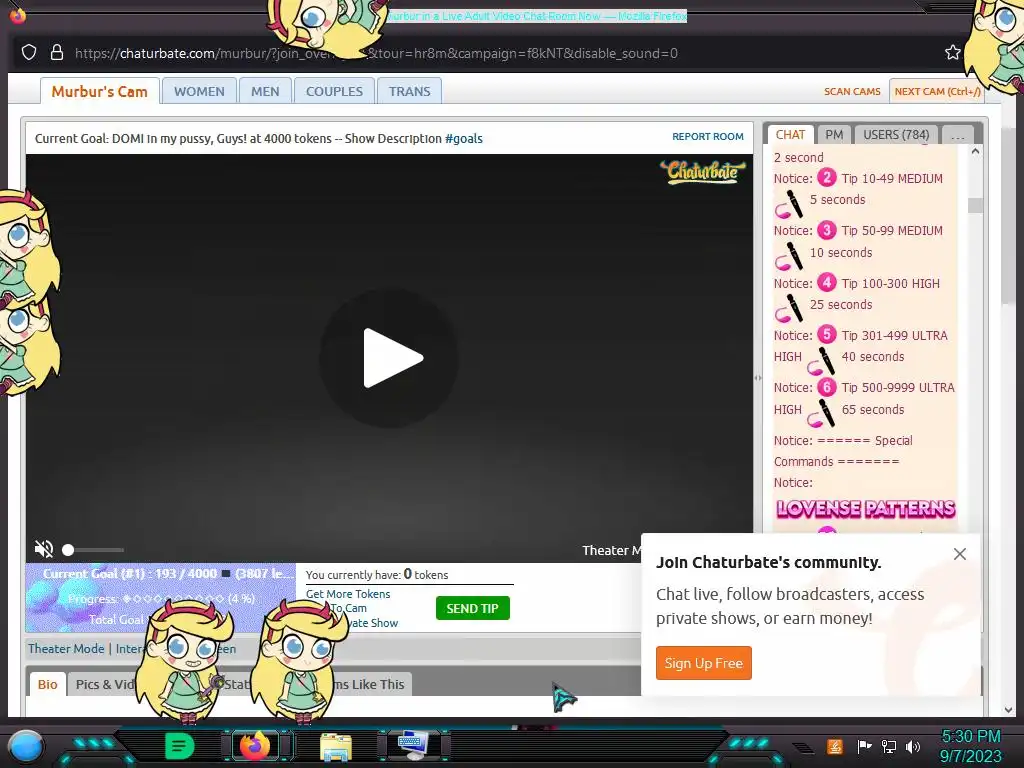Click the Get More Tokens link

click(x=347, y=594)
